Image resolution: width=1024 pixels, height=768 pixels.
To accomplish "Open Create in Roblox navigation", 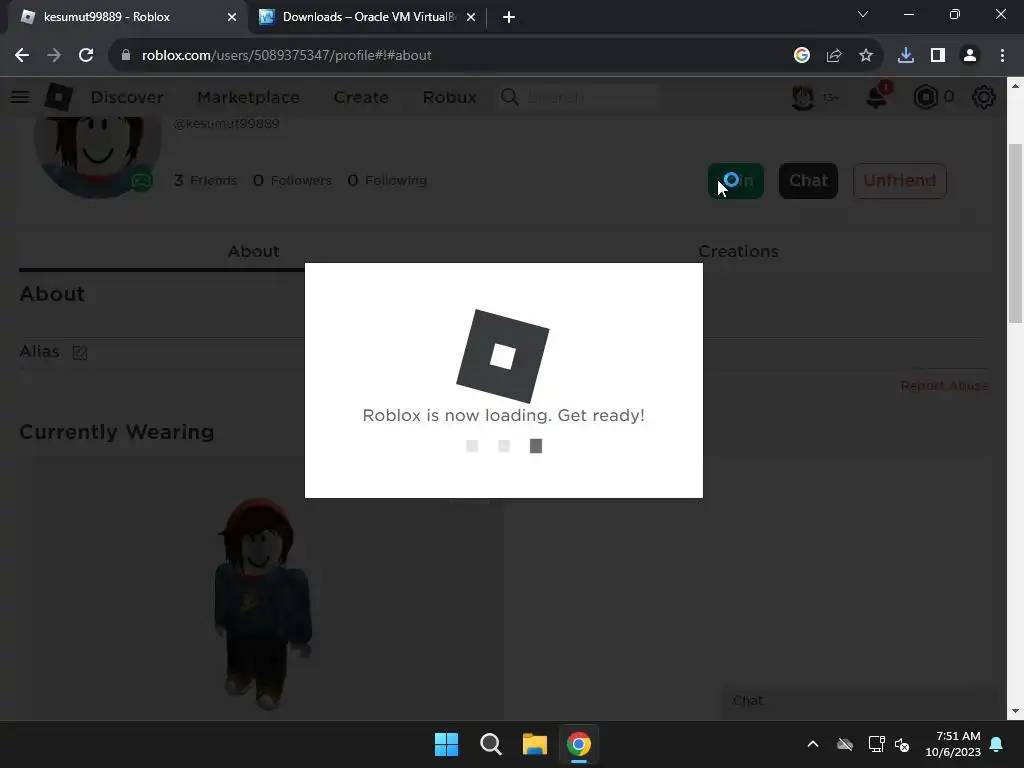I will pyautogui.click(x=361, y=97).
